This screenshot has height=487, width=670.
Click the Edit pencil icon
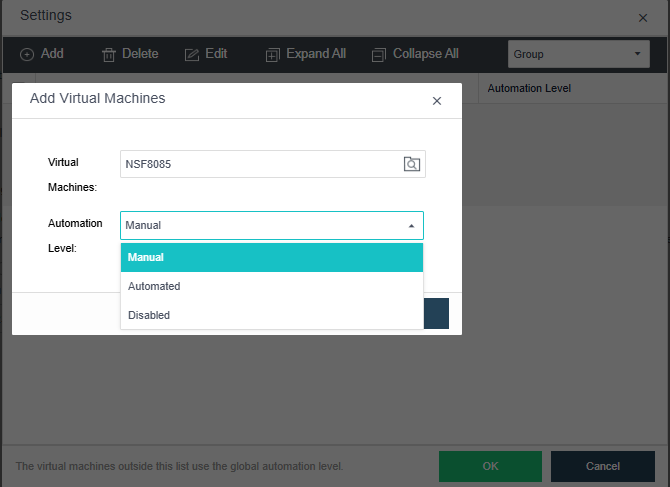192,54
